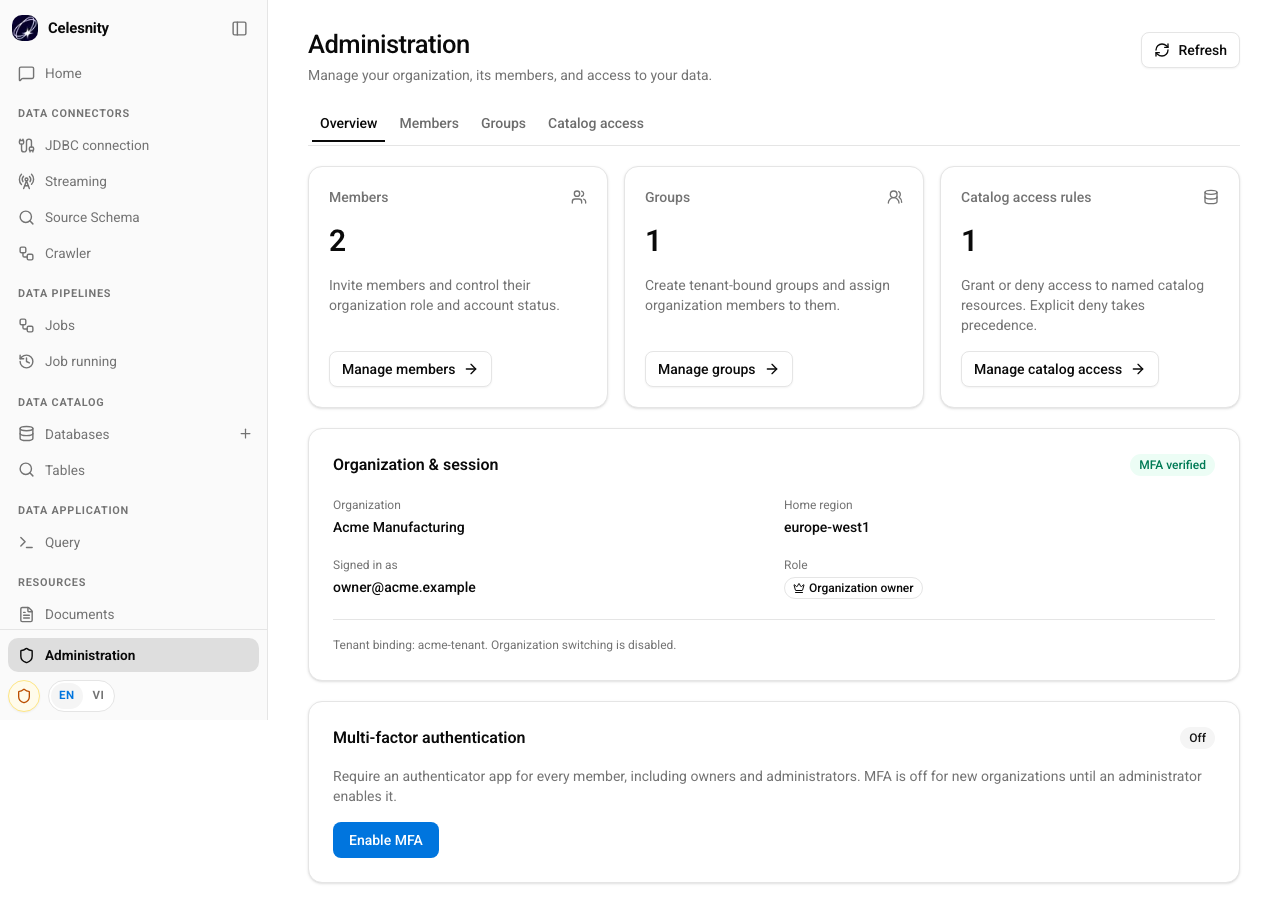Click the Members count 2

(x=337, y=241)
